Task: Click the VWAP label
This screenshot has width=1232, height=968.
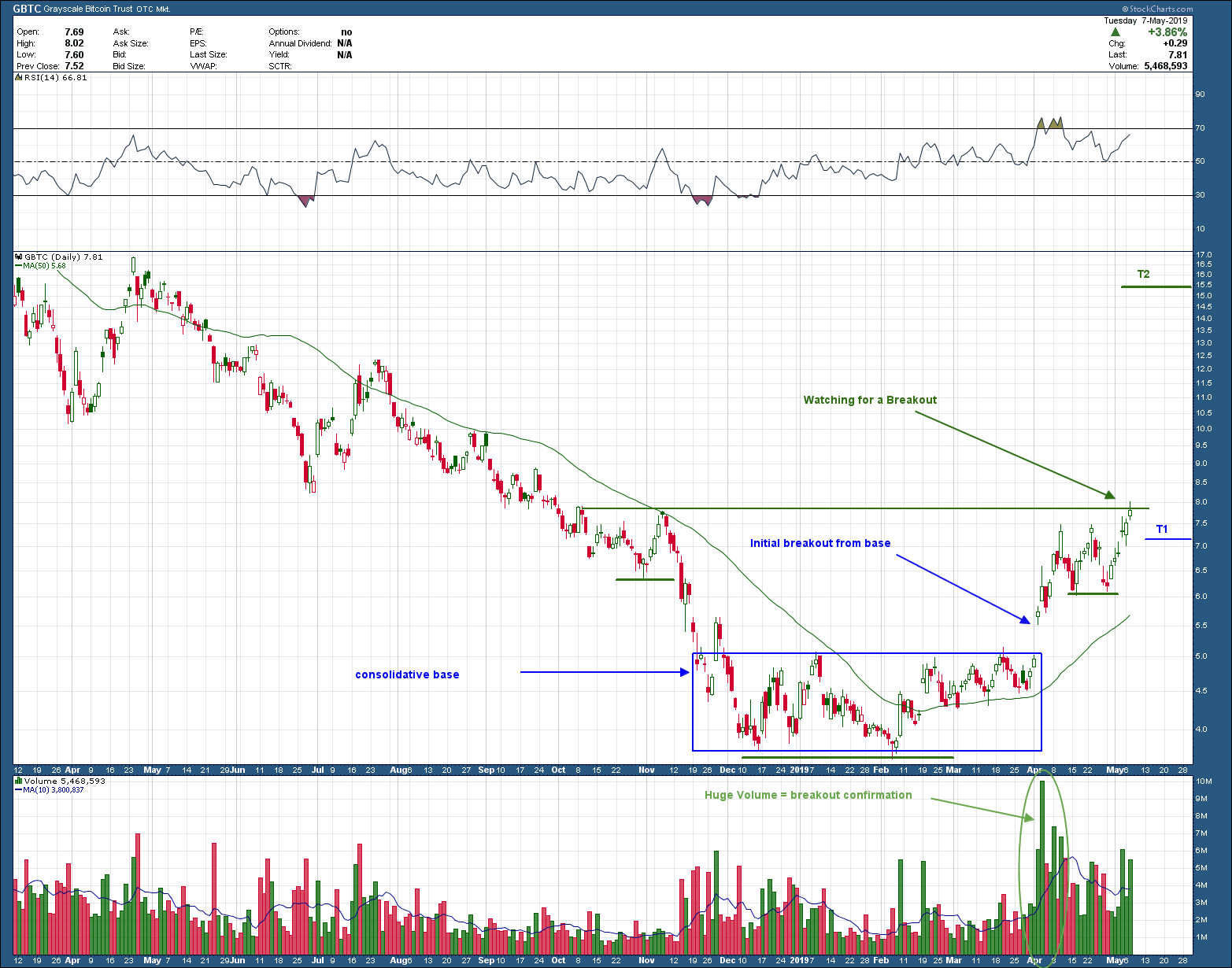Action: (x=203, y=66)
